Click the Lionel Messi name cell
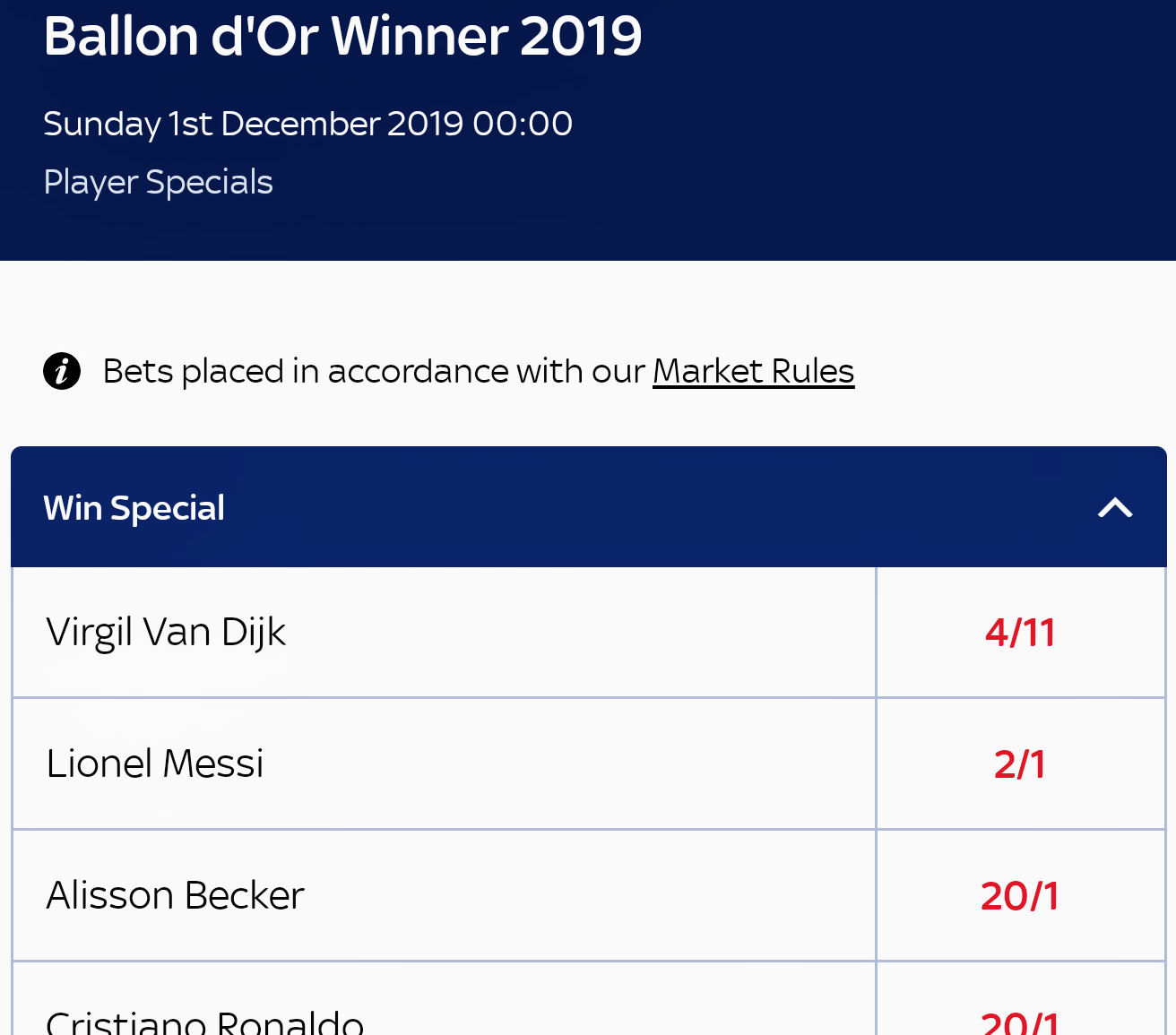 (x=155, y=764)
